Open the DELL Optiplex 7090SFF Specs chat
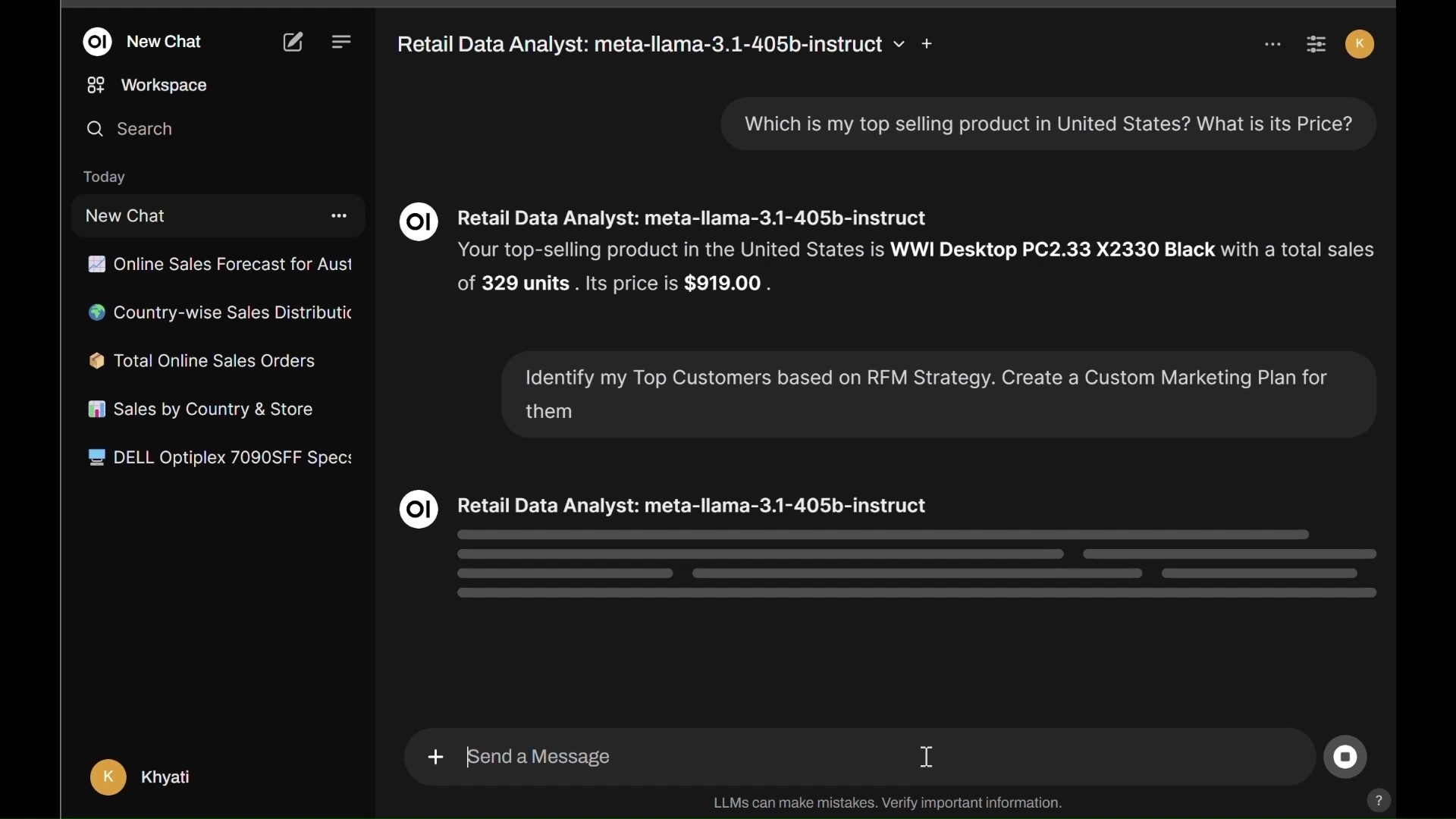Image resolution: width=1456 pixels, height=819 pixels. [x=218, y=460]
